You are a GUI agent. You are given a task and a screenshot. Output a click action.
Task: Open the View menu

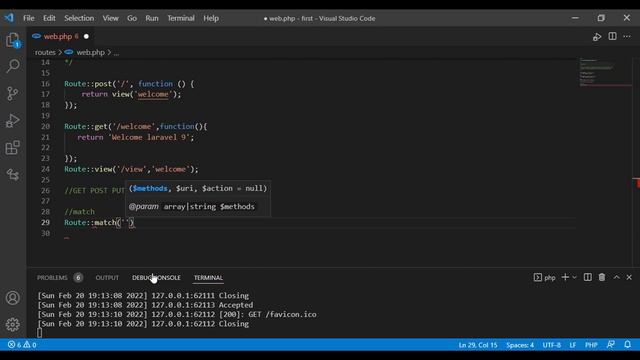click(x=110, y=18)
